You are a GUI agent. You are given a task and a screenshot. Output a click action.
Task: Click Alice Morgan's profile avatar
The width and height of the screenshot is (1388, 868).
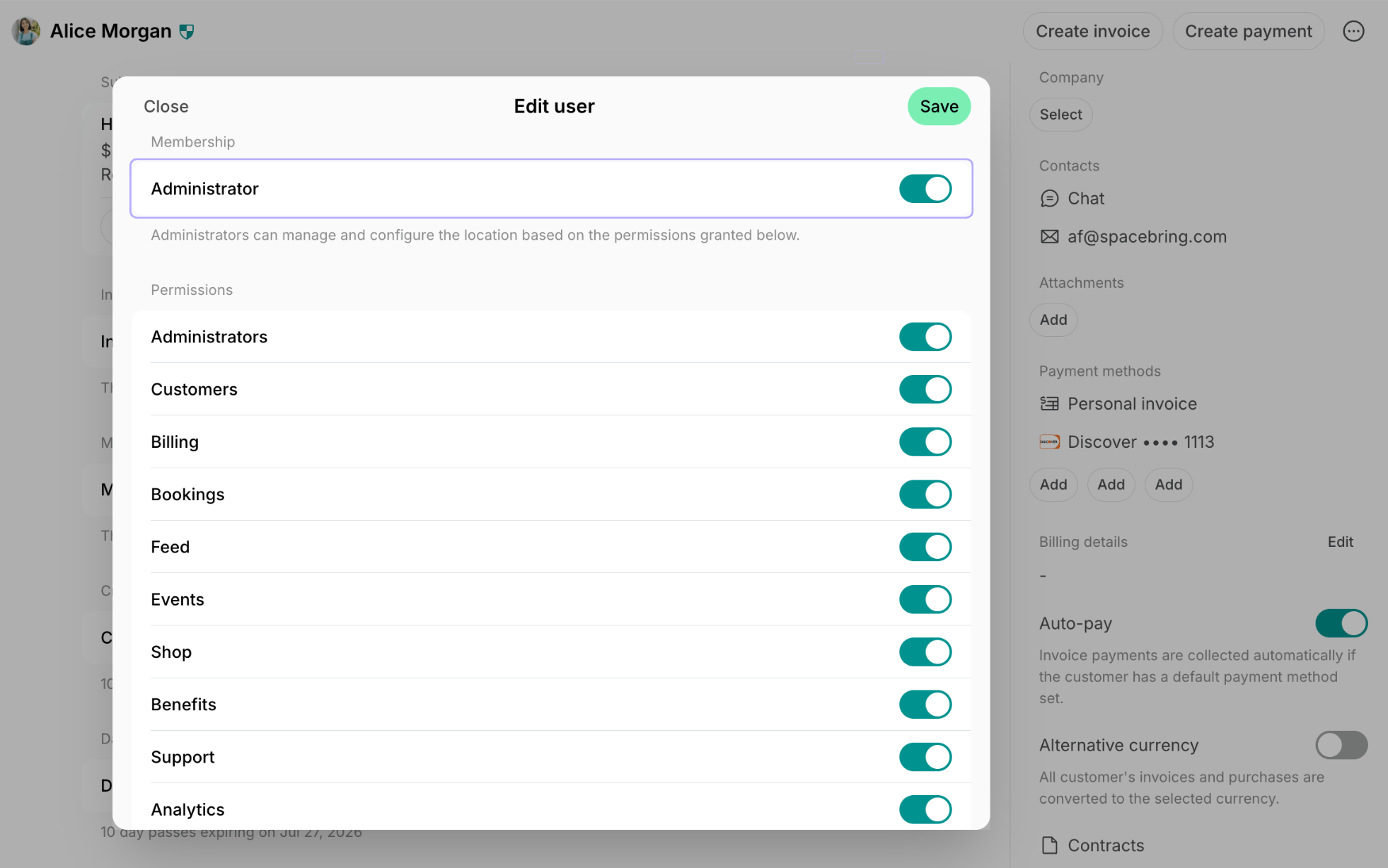point(26,31)
